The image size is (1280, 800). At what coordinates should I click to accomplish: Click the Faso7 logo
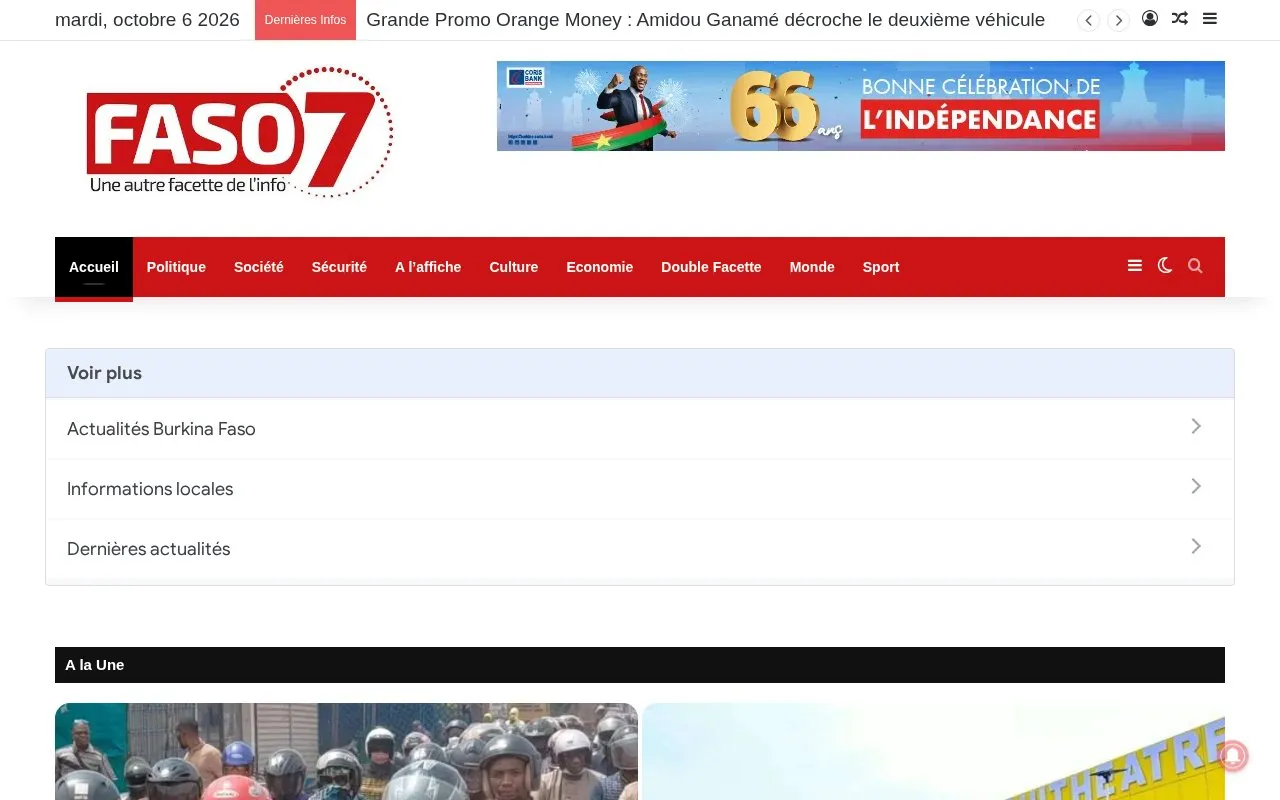pos(240,132)
